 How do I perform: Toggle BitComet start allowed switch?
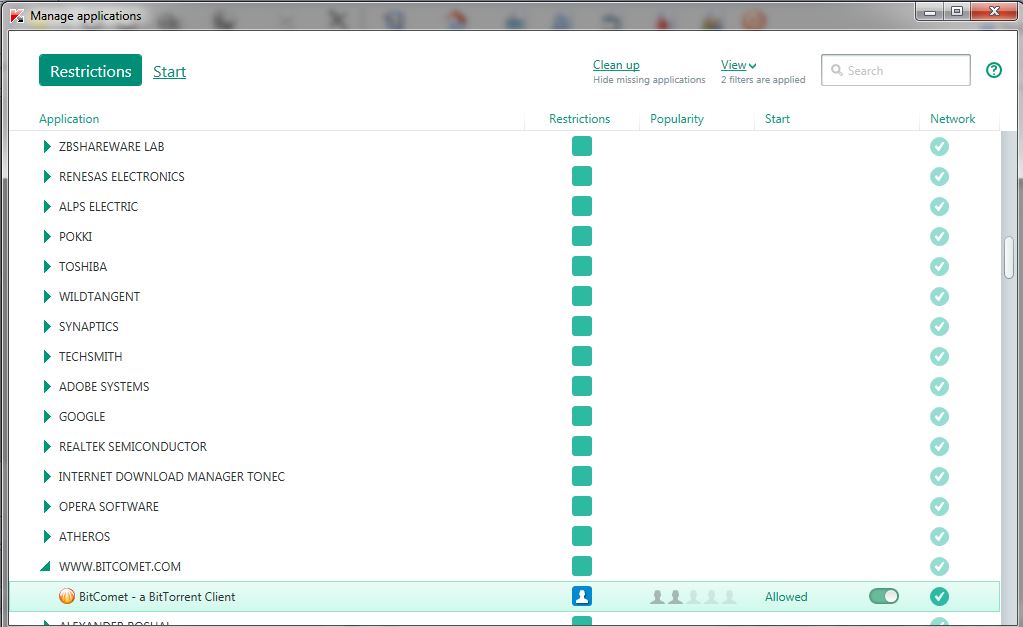pyautogui.click(x=883, y=596)
